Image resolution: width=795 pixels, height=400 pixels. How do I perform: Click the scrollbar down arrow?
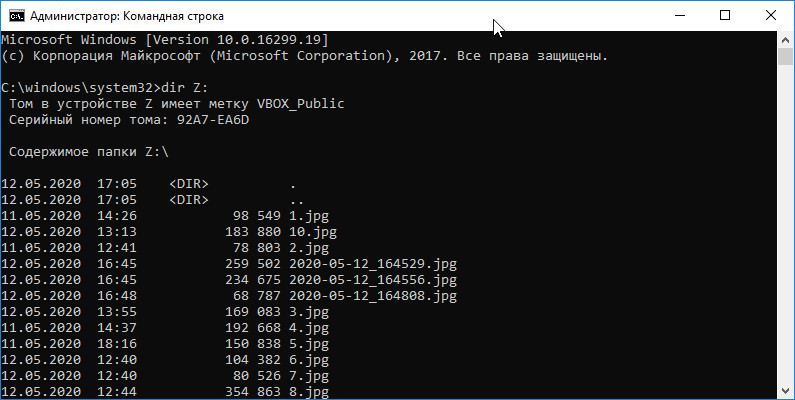click(x=785, y=390)
